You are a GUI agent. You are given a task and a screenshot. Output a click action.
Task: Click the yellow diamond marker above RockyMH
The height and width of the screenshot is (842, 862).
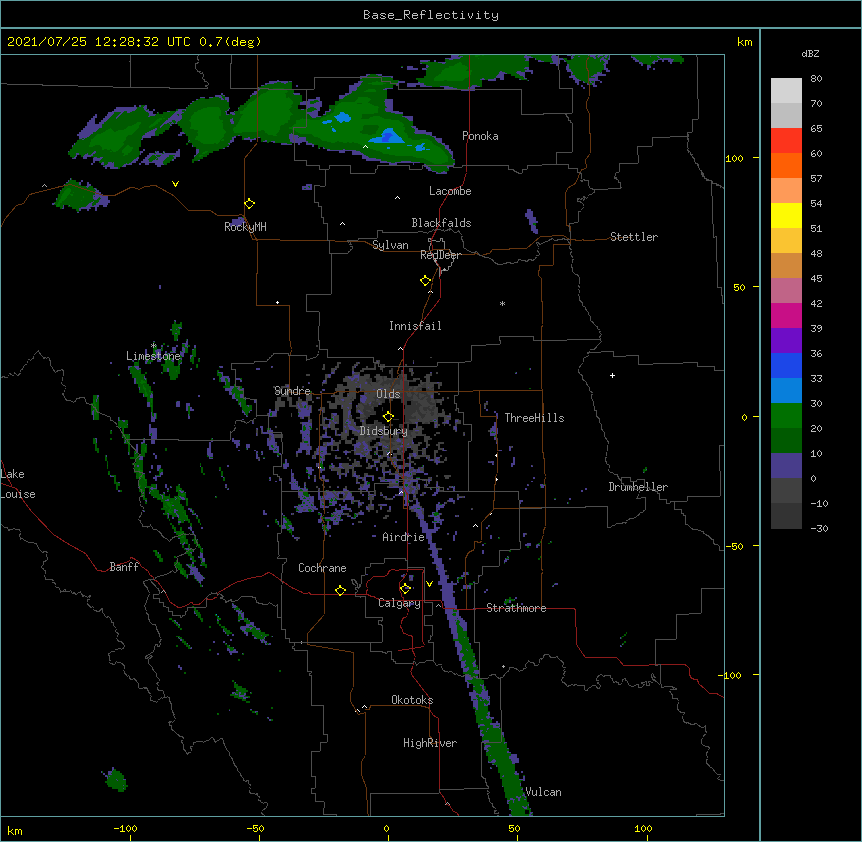pyautogui.click(x=249, y=204)
